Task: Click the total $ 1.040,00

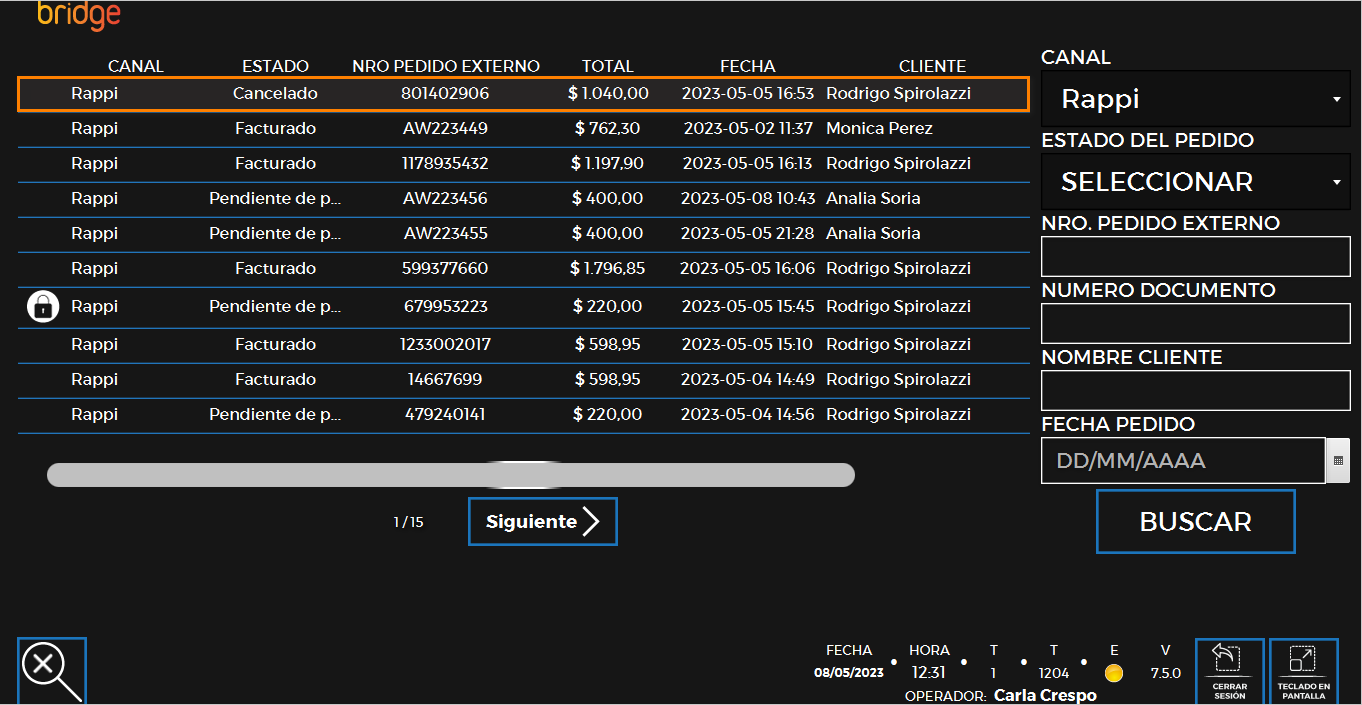Action: click(x=608, y=93)
